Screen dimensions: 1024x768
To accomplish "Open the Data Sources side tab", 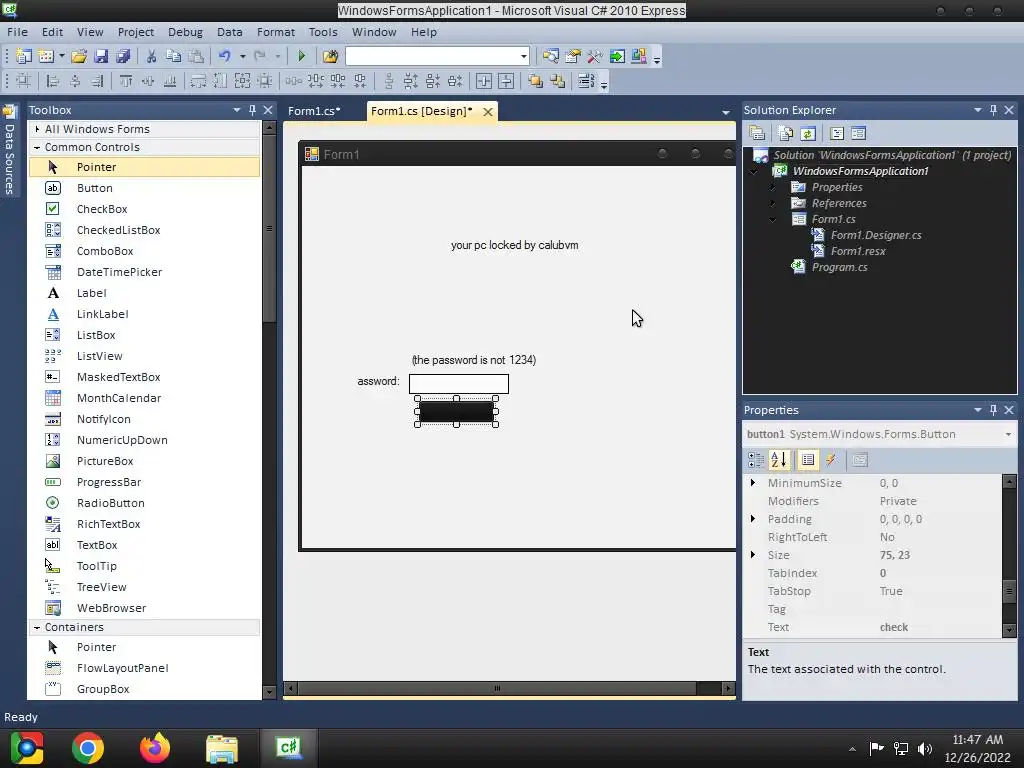I will [9, 150].
